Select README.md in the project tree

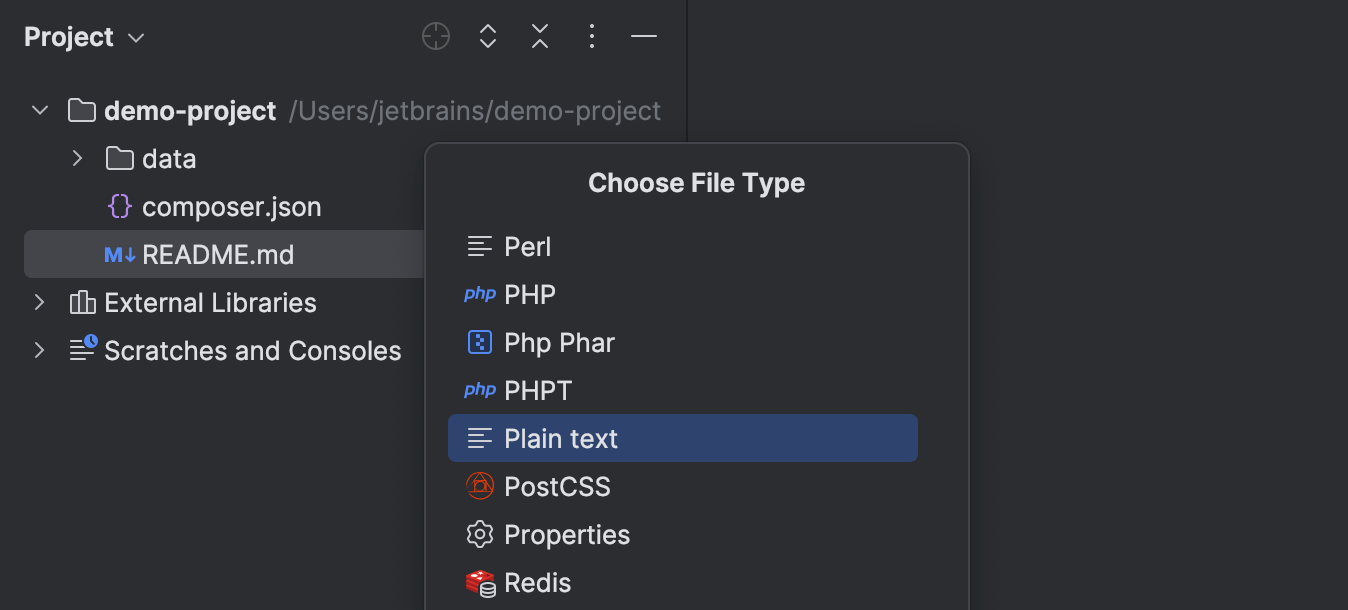pyautogui.click(x=218, y=254)
